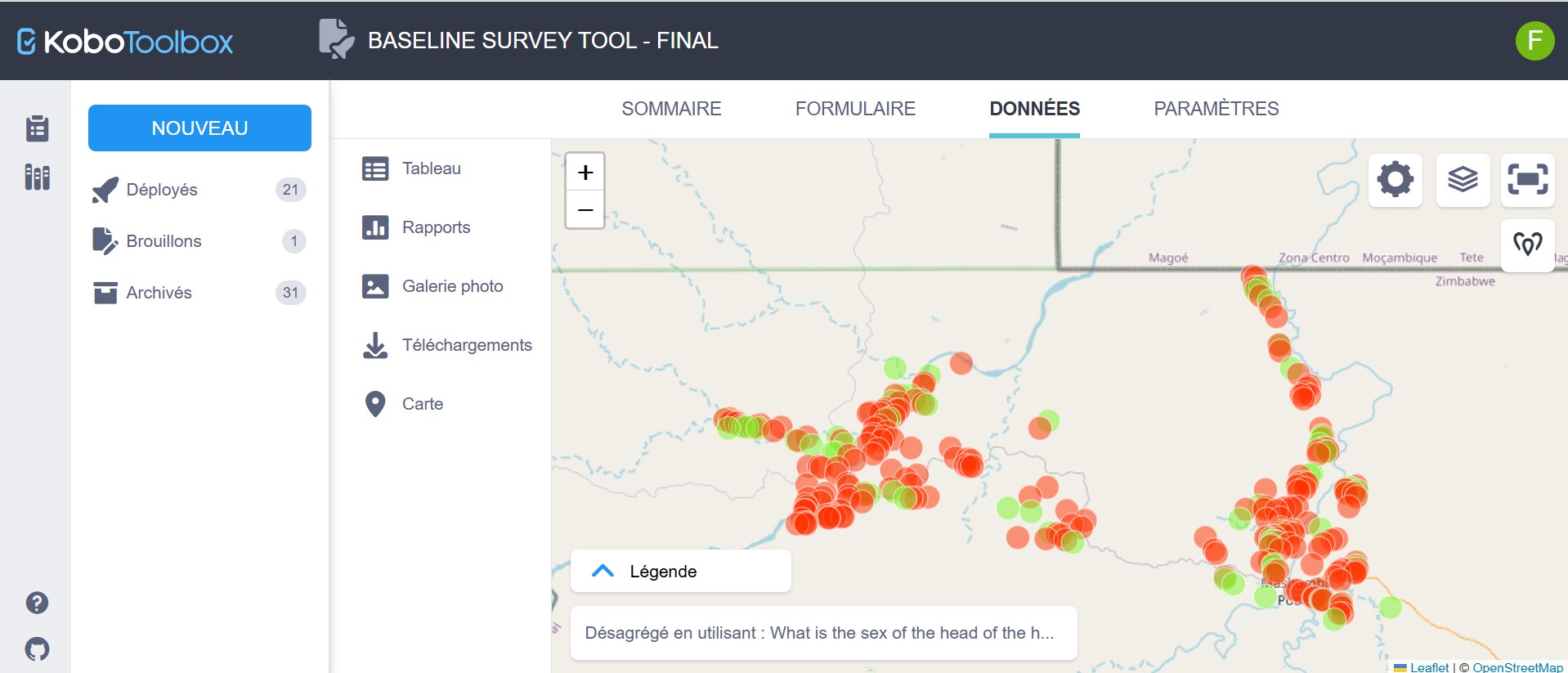Open the Projects list sidebar icon
Viewport: 1568px width, 673px height.
(x=37, y=128)
